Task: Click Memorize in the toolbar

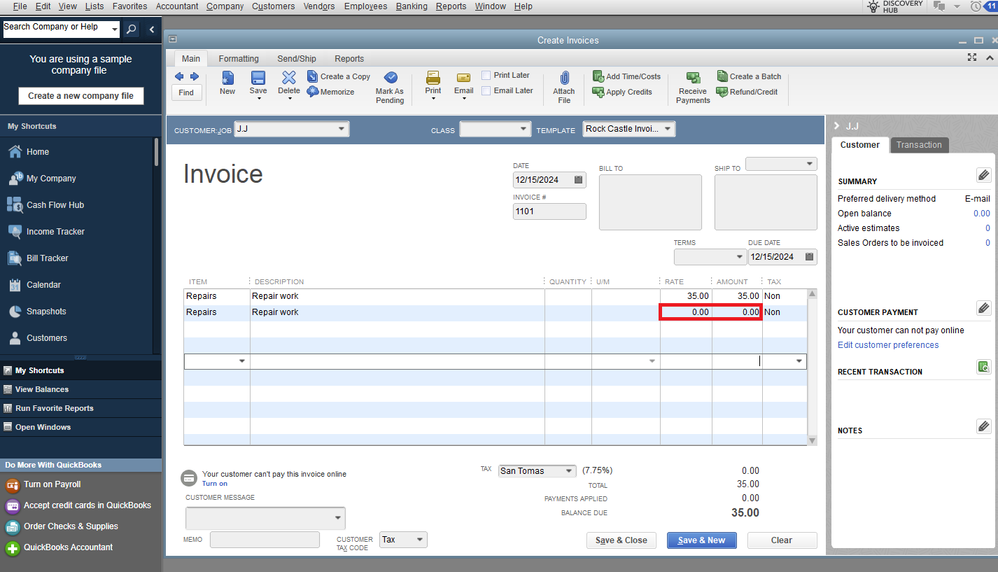Action: 330,92
